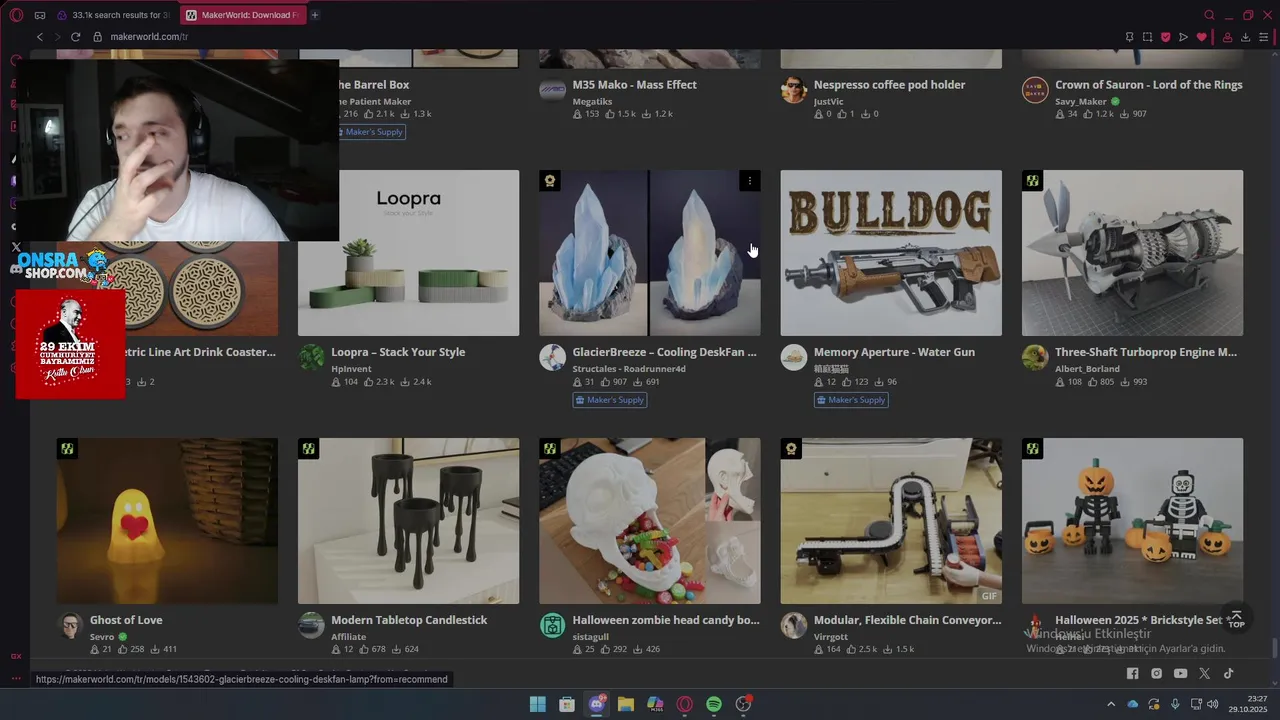Open MakerWorld X social icon
Image resolution: width=1280 pixels, height=720 pixels.
coord(1204,673)
